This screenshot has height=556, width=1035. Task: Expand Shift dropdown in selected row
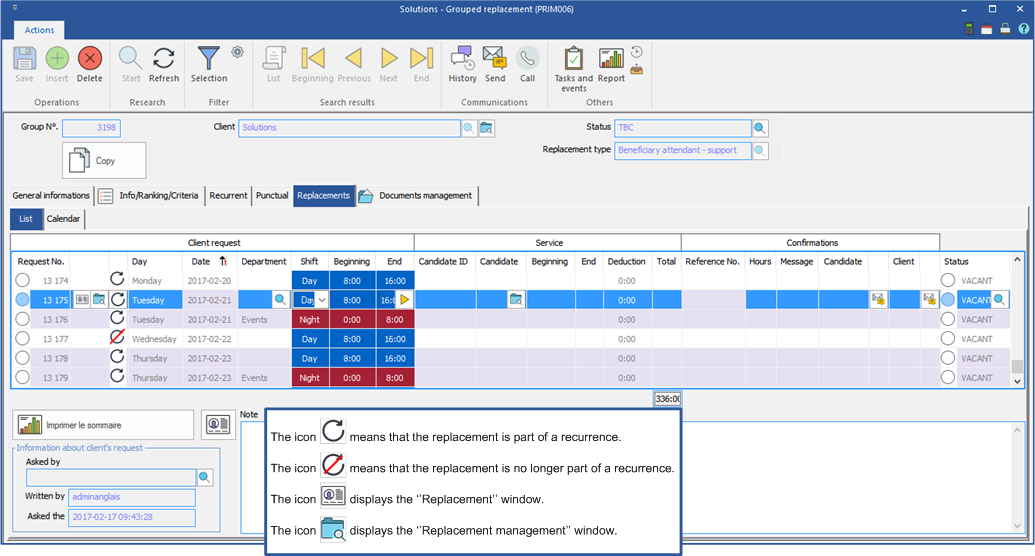pyautogui.click(x=321, y=300)
